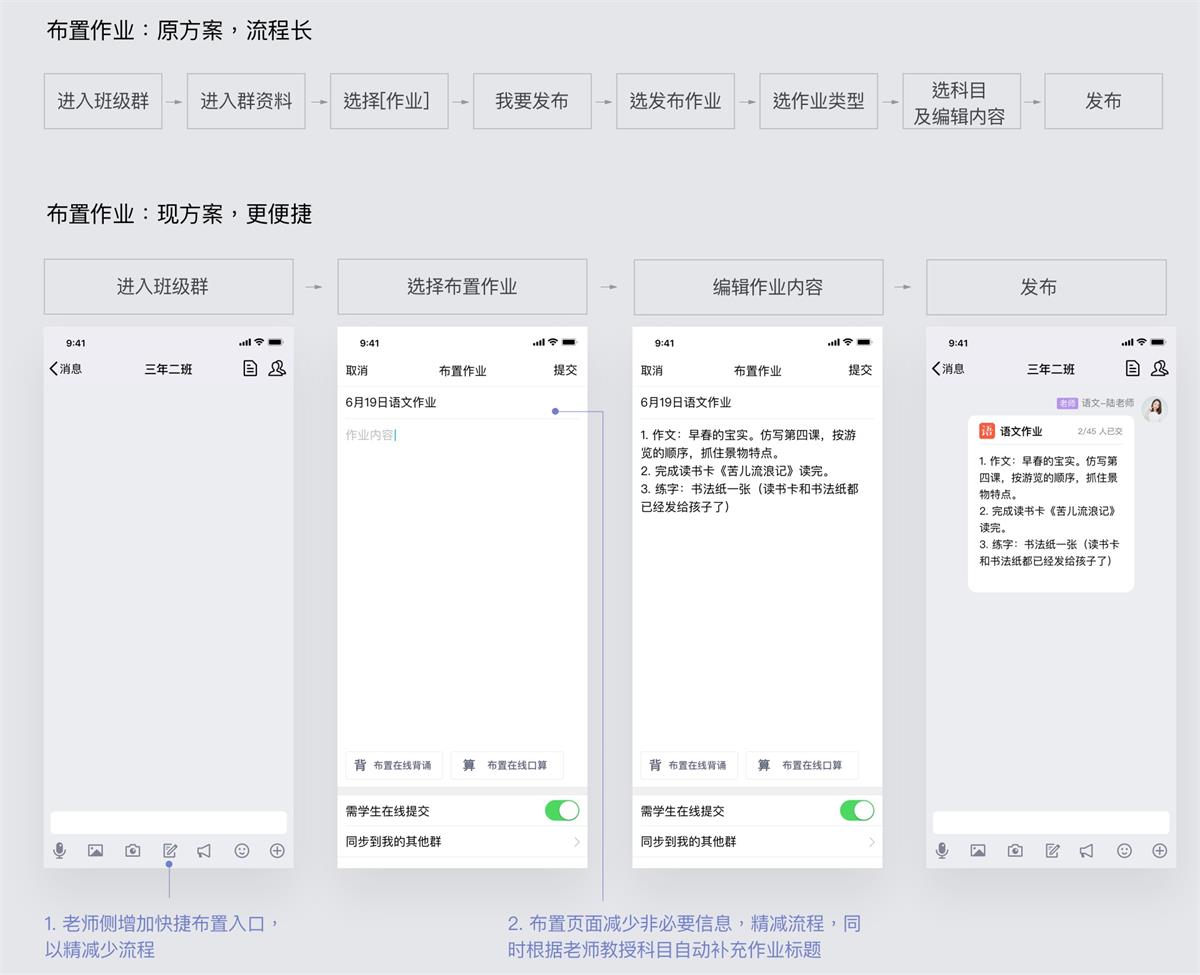Tap image icon in 发布 chat screen
This screenshot has width=1200, height=975.
tap(978, 851)
